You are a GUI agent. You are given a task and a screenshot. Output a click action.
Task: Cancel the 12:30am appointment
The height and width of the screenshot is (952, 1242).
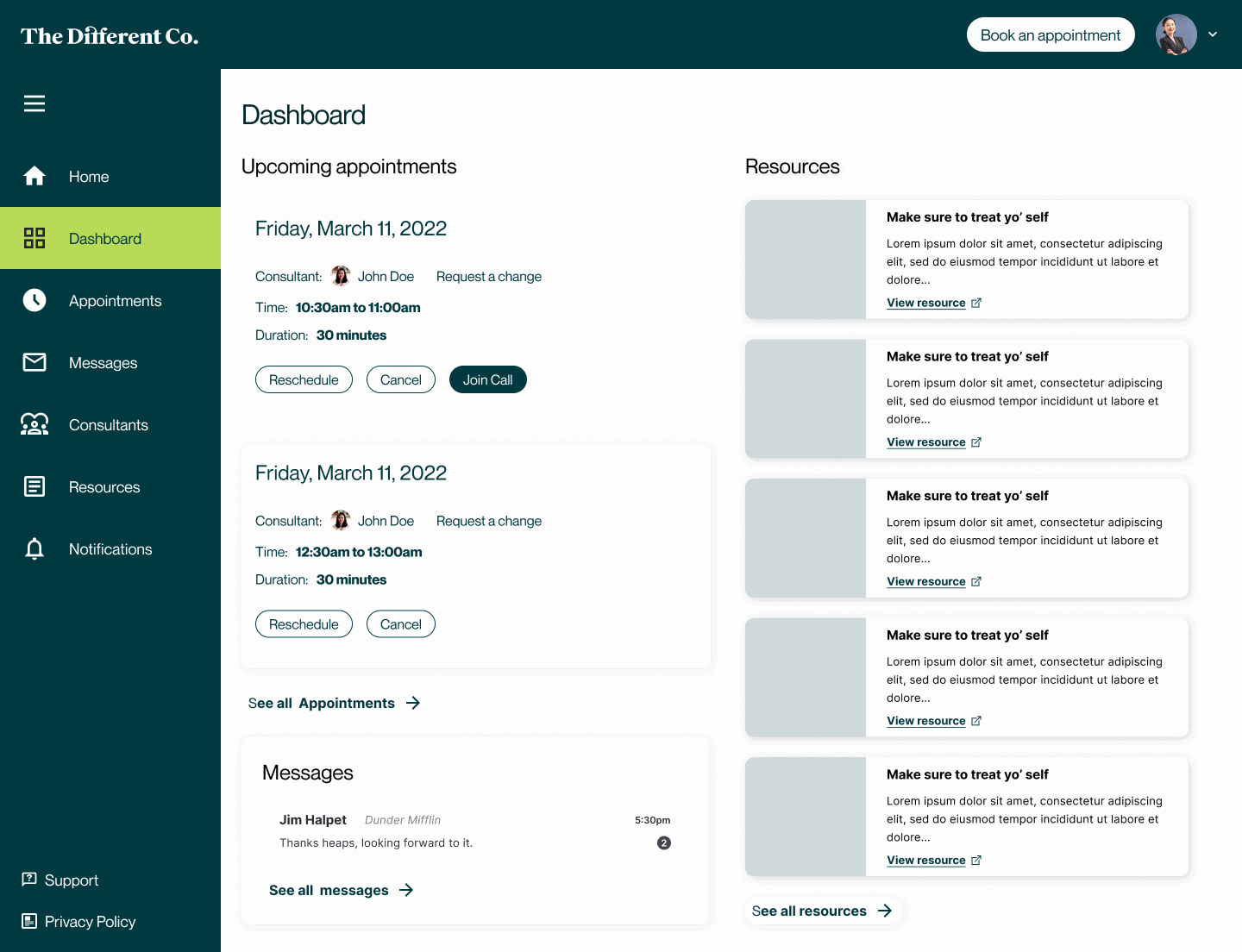click(401, 624)
